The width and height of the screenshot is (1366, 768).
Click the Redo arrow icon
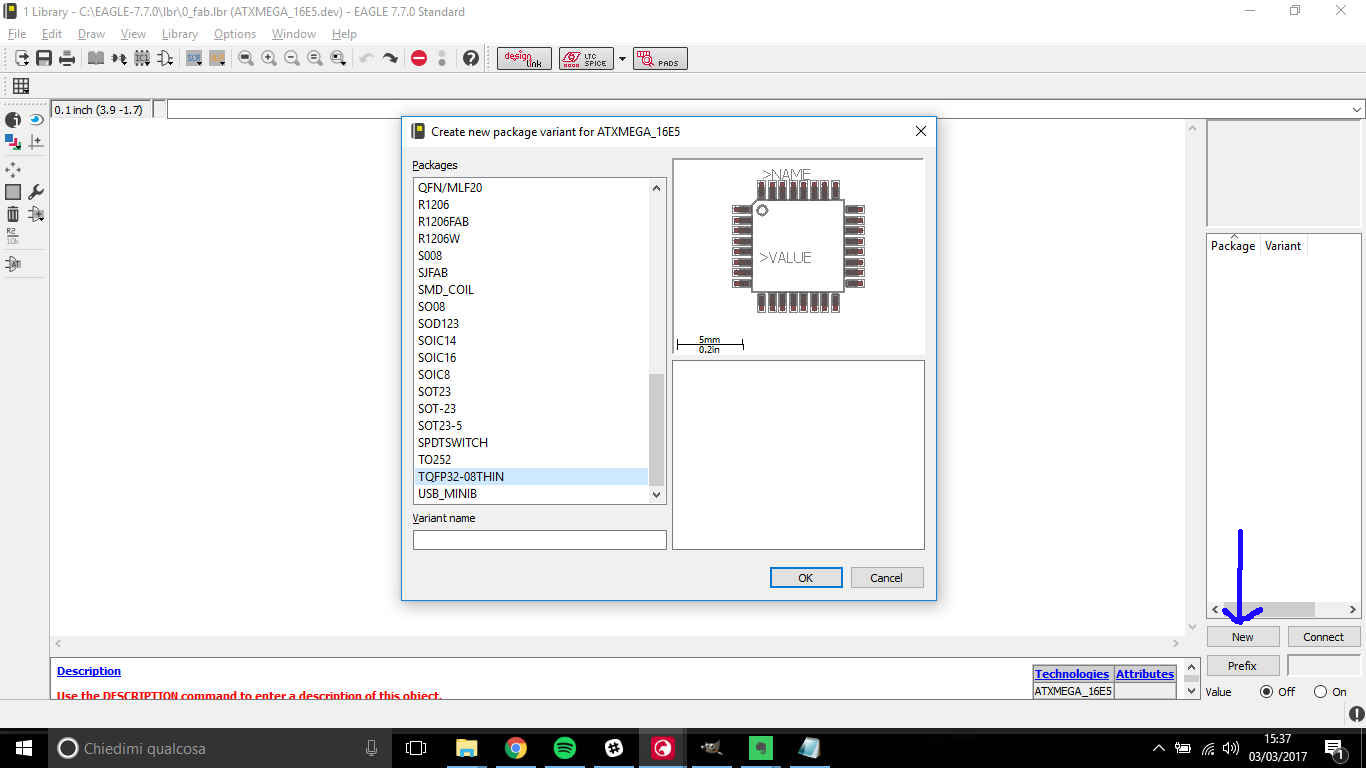tap(390, 58)
